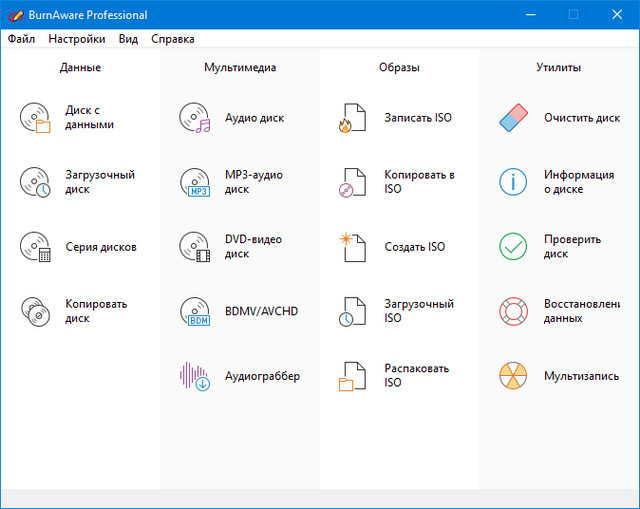Open the Файл menu
640x509 pixels.
(x=21, y=39)
